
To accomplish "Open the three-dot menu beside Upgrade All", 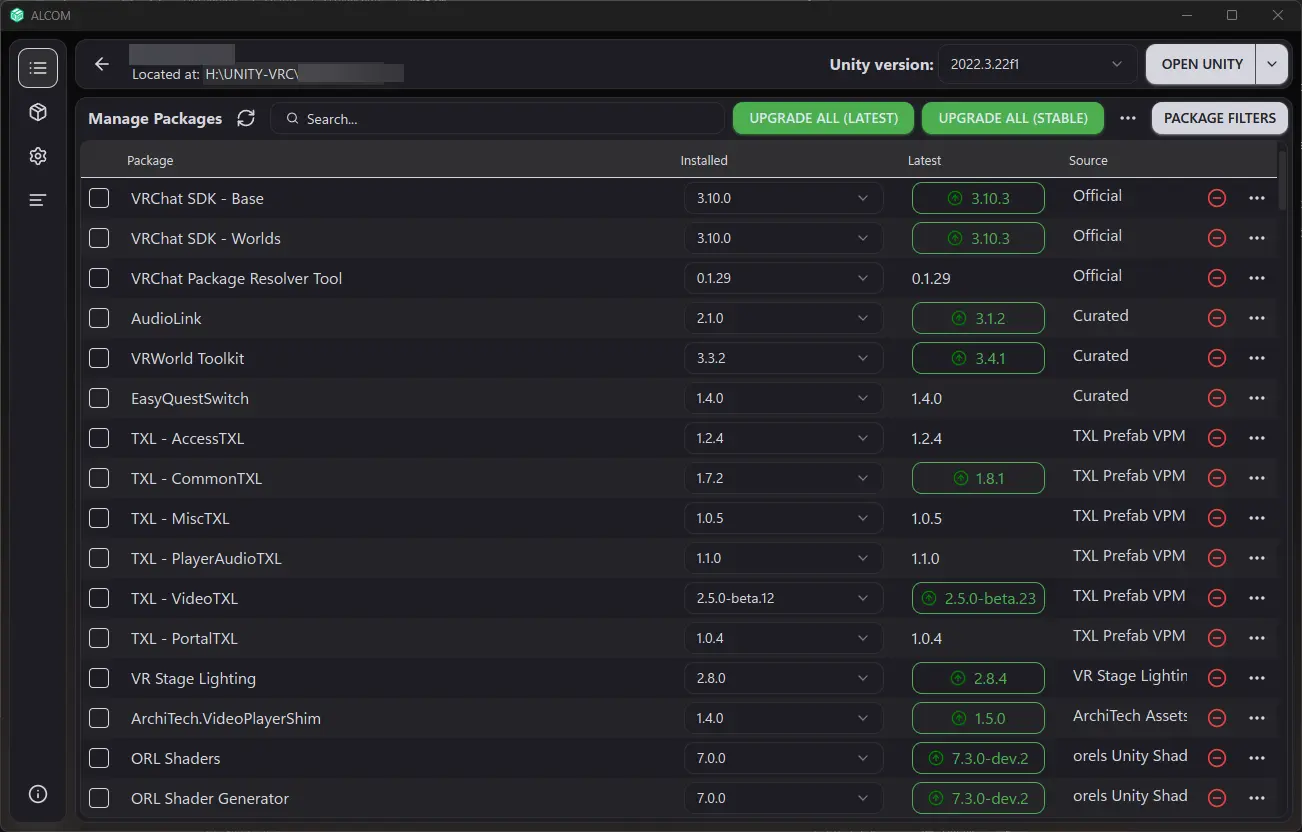I will point(1128,118).
